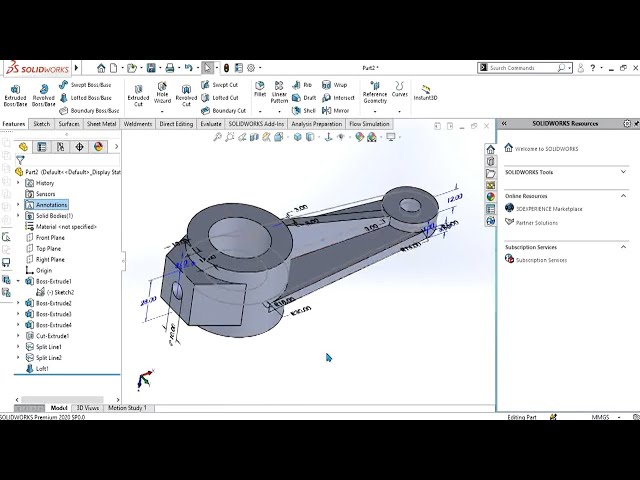Select the Fillet tool
Image resolution: width=640 pixels, height=480 pixels.
click(260, 89)
